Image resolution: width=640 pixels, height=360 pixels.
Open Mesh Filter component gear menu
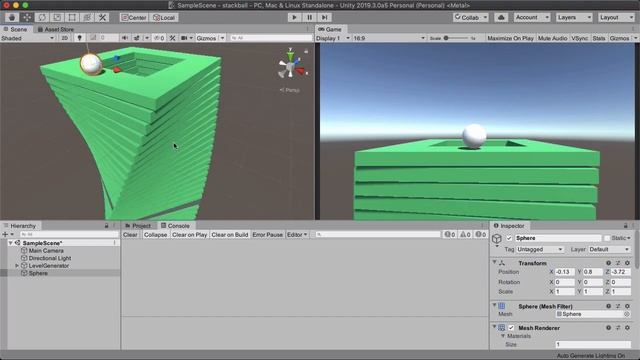click(x=627, y=306)
